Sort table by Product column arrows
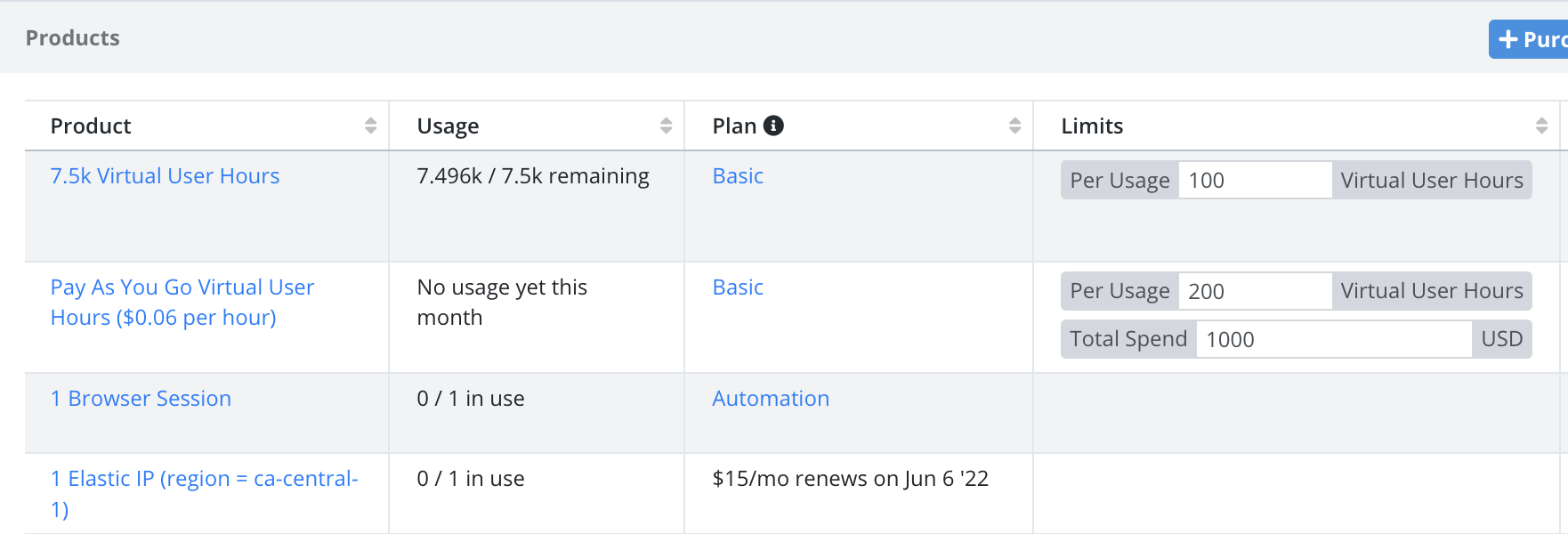This screenshot has height=534, width=1568. click(x=371, y=125)
